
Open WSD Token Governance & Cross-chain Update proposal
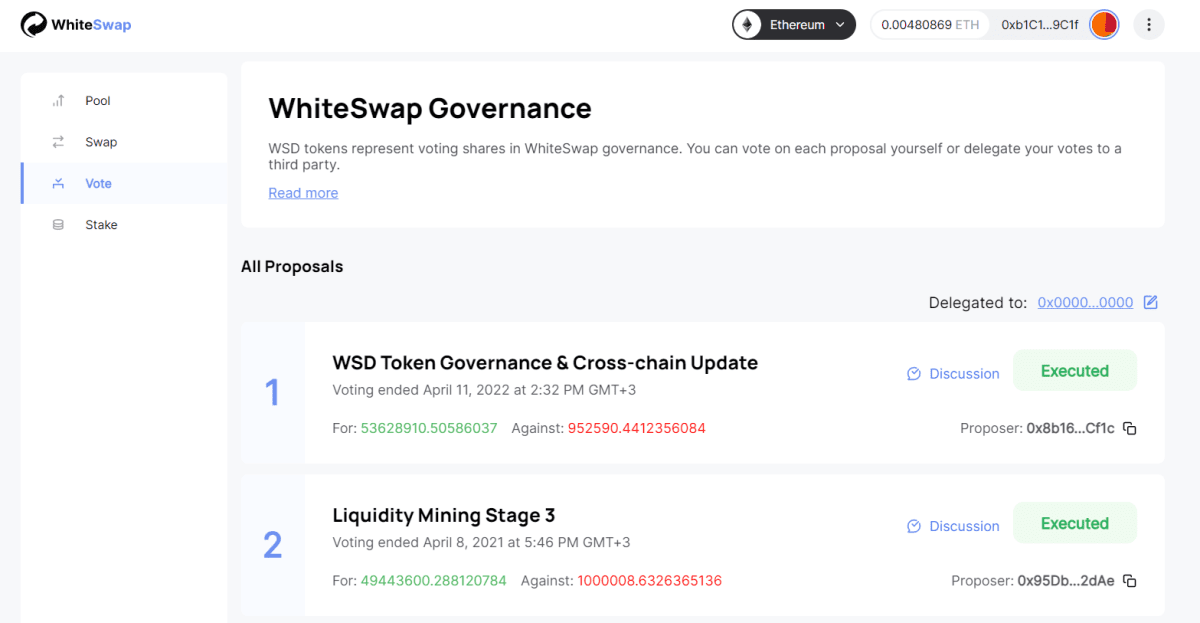click(545, 363)
